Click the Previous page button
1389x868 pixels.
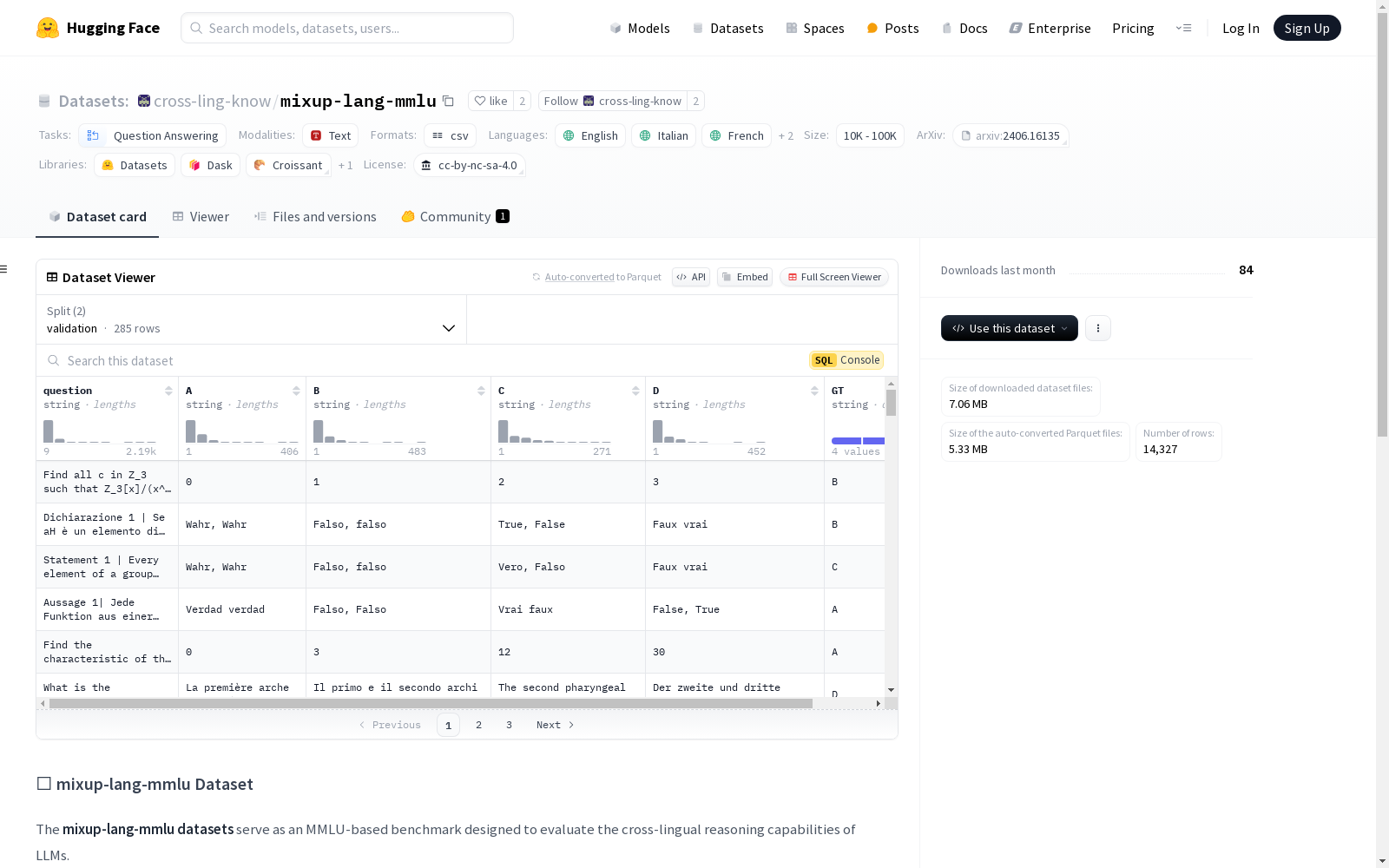click(390, 725)
